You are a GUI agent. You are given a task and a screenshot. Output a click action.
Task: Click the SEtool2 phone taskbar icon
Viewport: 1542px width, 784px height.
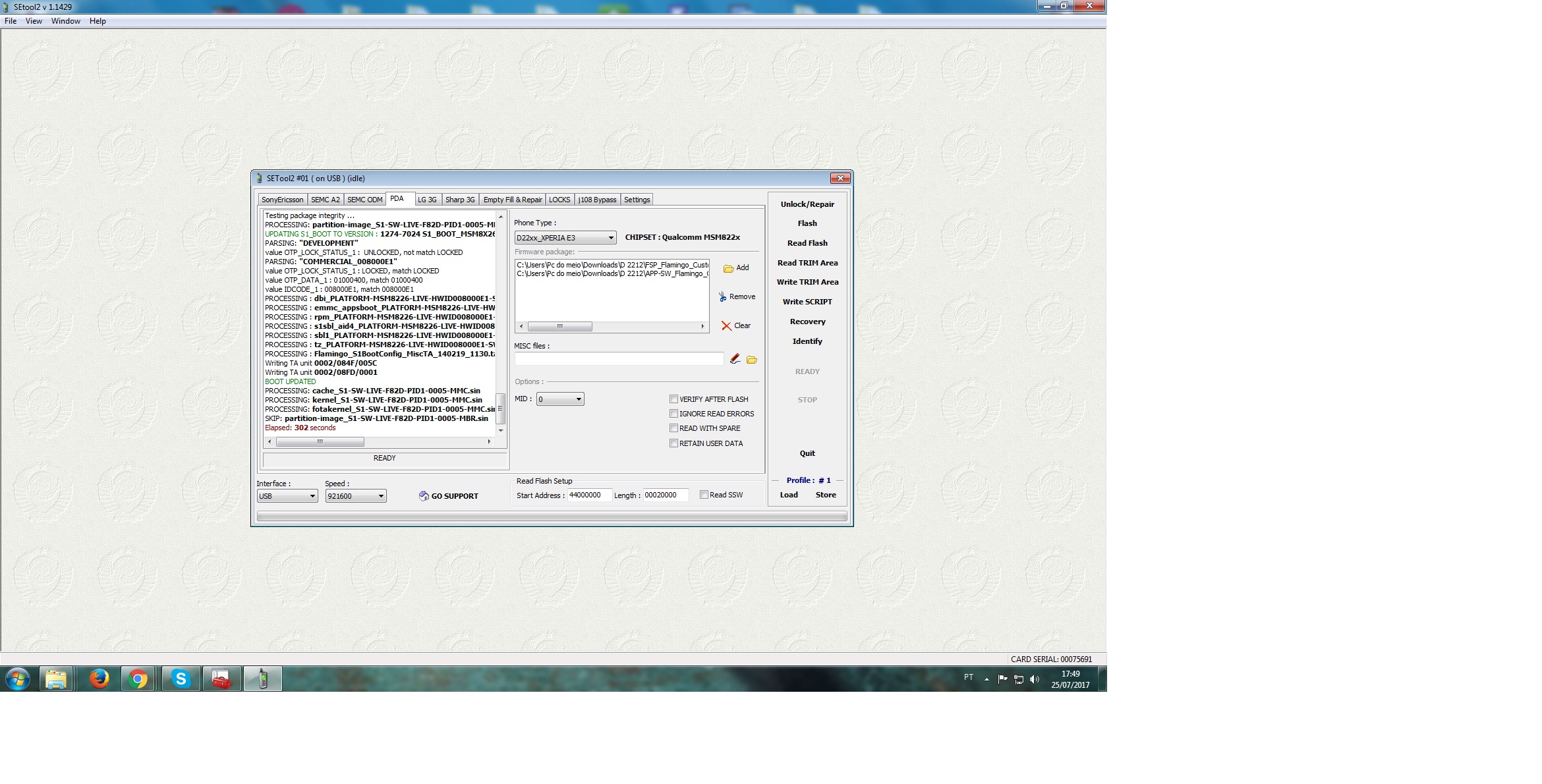coord(263,679)
